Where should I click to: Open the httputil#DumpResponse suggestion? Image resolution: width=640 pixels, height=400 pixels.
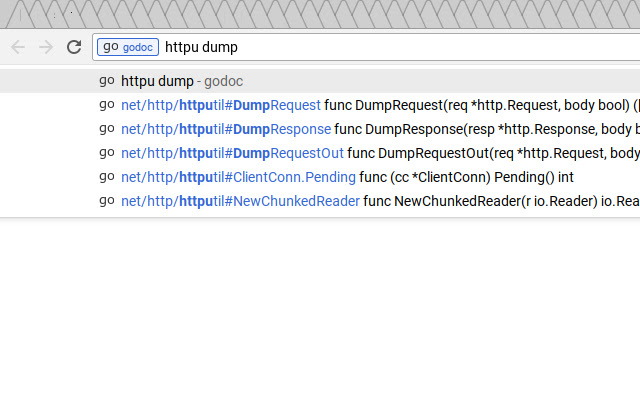tap(320, 129)
